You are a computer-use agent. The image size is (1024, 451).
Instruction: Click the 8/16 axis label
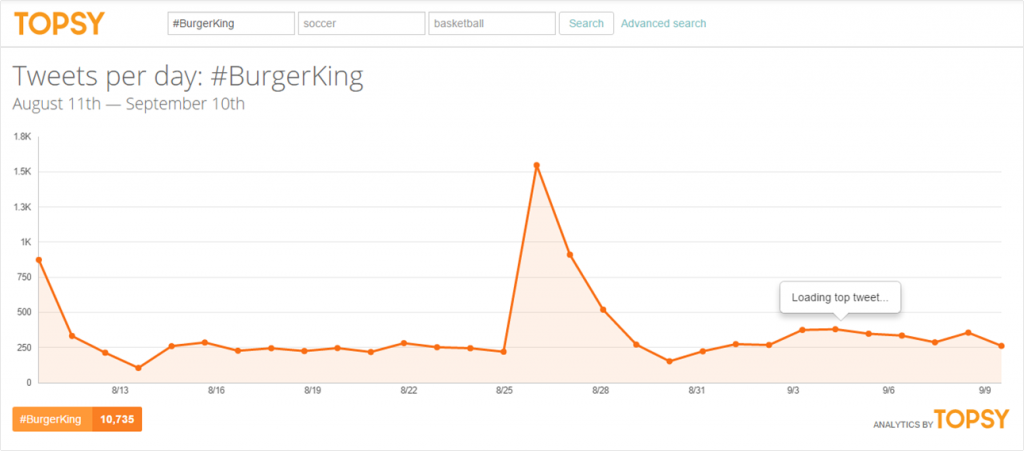click(216, 390)
